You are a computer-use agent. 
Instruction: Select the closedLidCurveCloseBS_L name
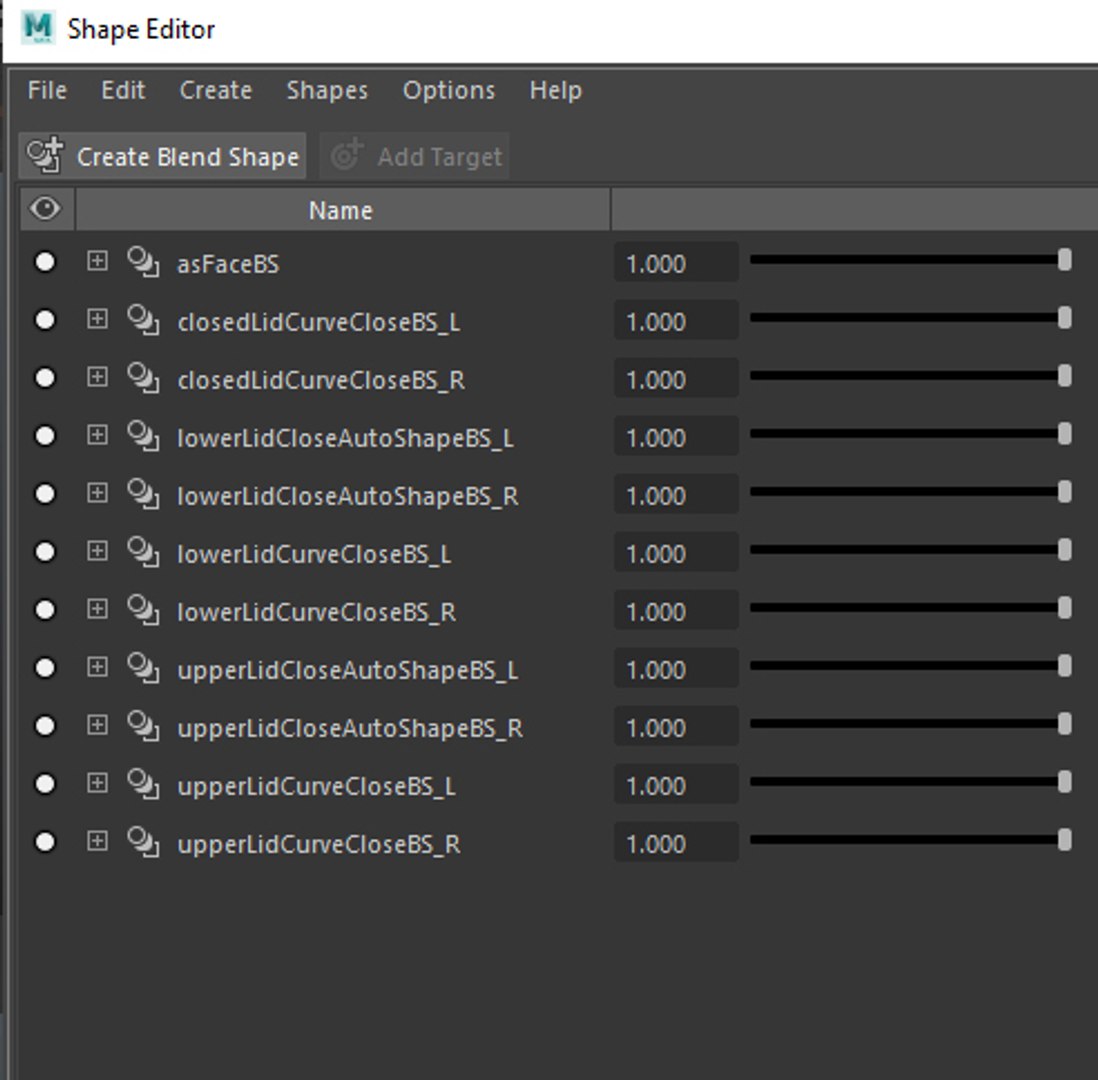(x=319, y=322)
